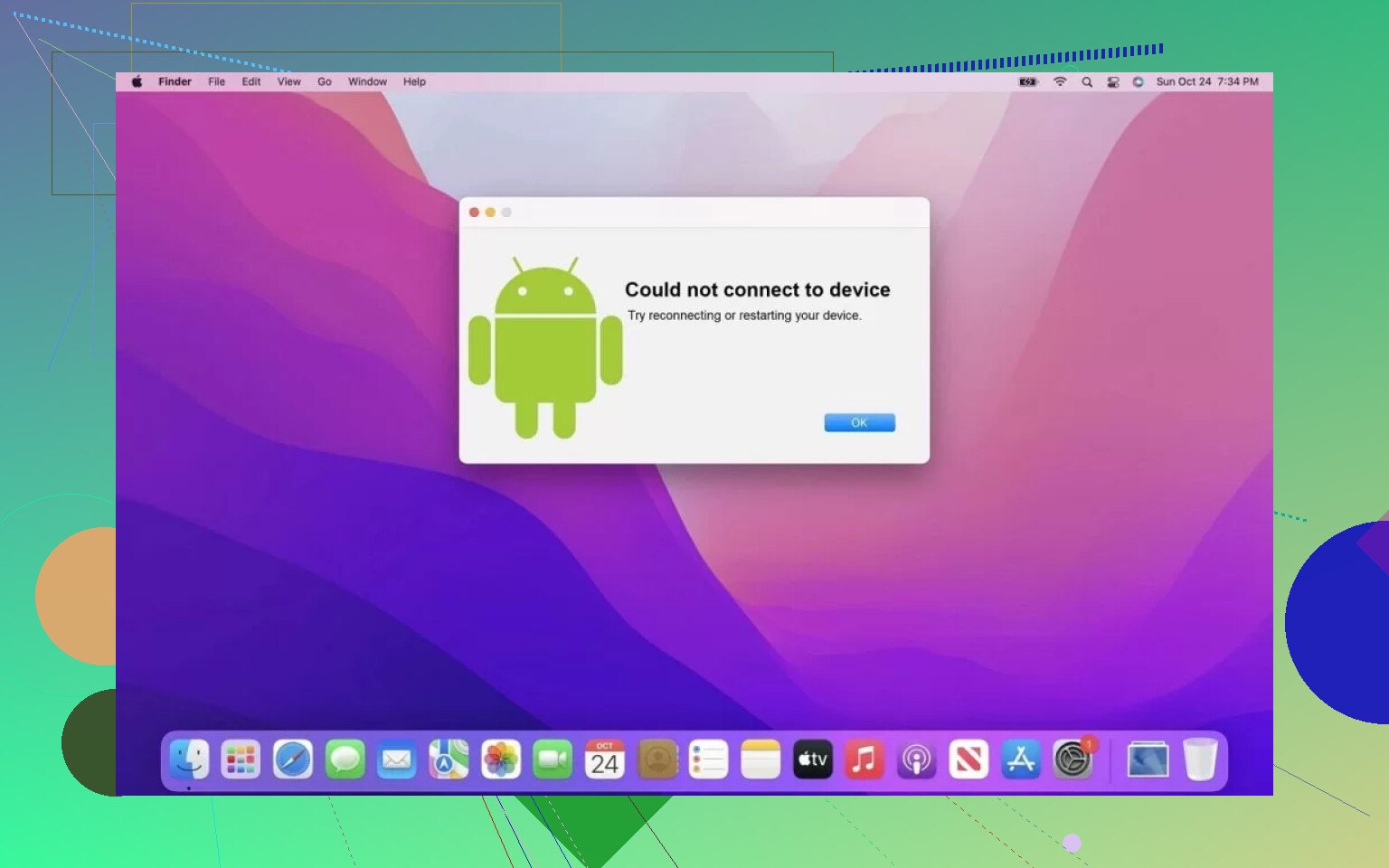1389x868 pixels.
Task: Open the File menu
Action: [x=216, y=81]
